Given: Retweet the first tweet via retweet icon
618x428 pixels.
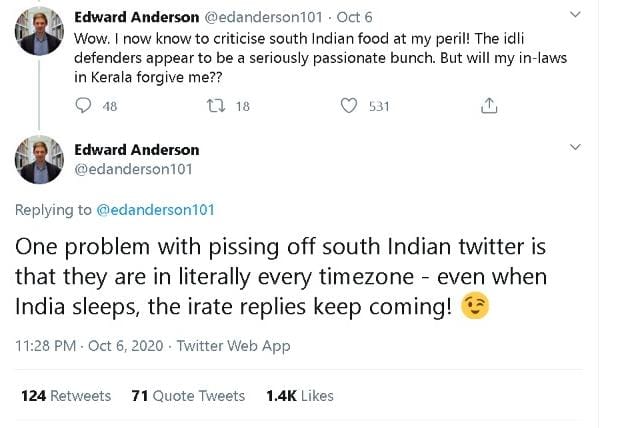Looking at the screenshot, I should 215,106.
